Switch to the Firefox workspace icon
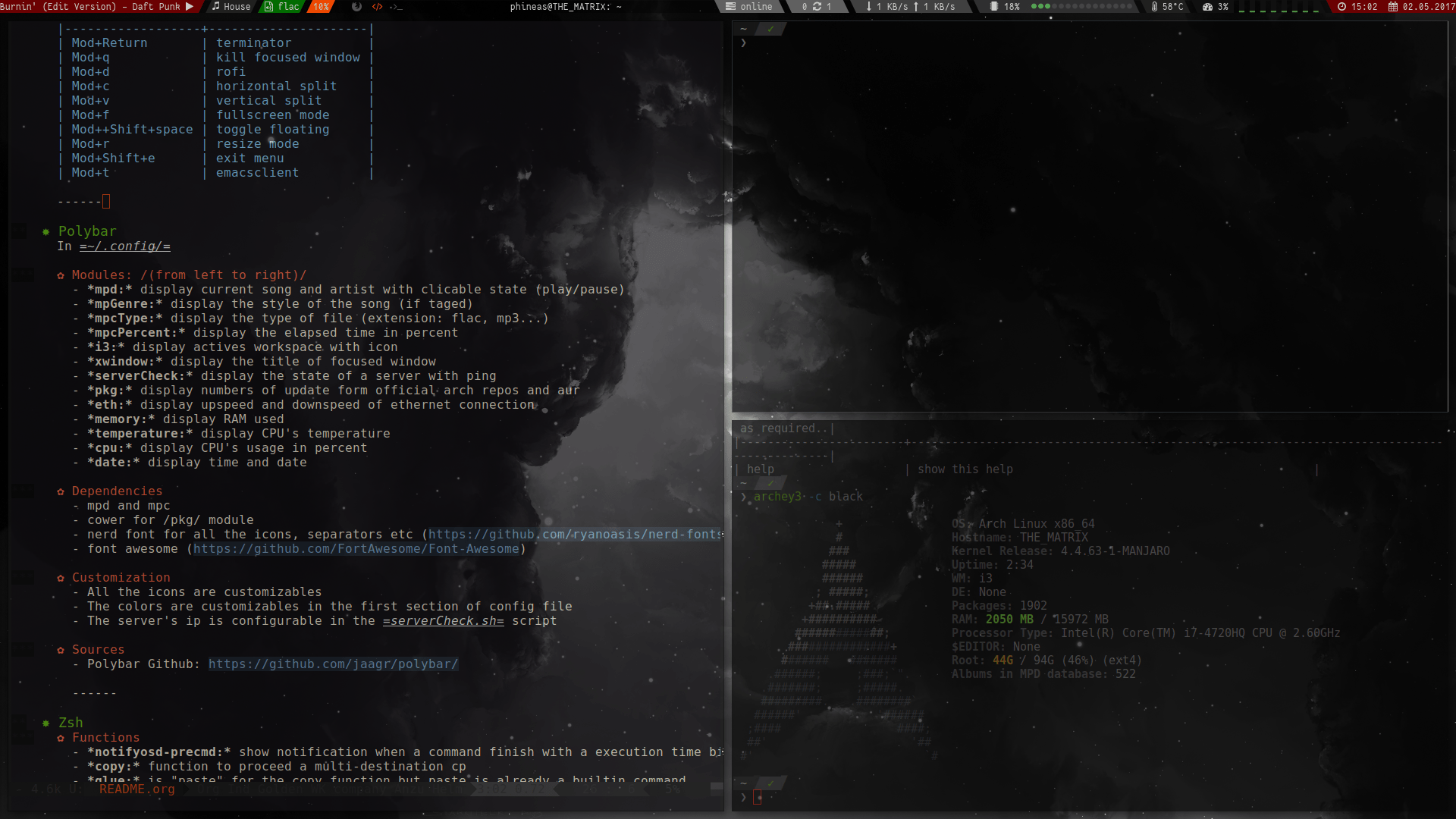Viewport: 1456px width, 819px height. tap(357, 6)
